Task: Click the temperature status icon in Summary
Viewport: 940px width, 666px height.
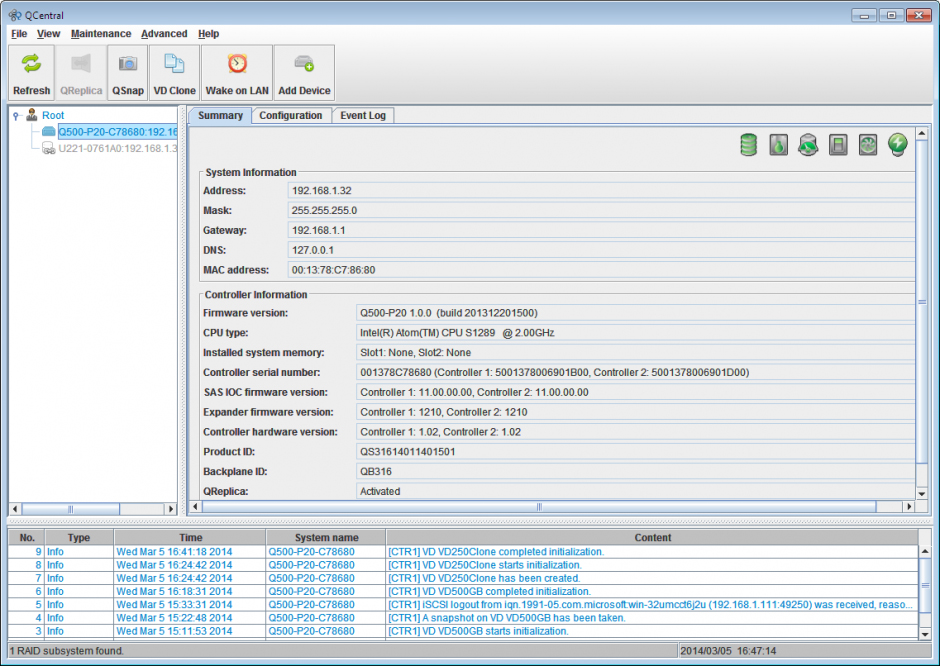Action: click(x=778, y=144)
